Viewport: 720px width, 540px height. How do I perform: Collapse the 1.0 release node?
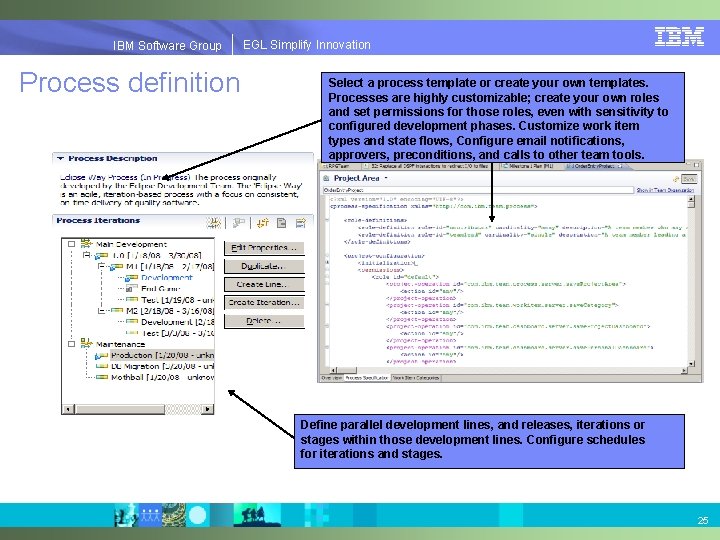[87, 255]
